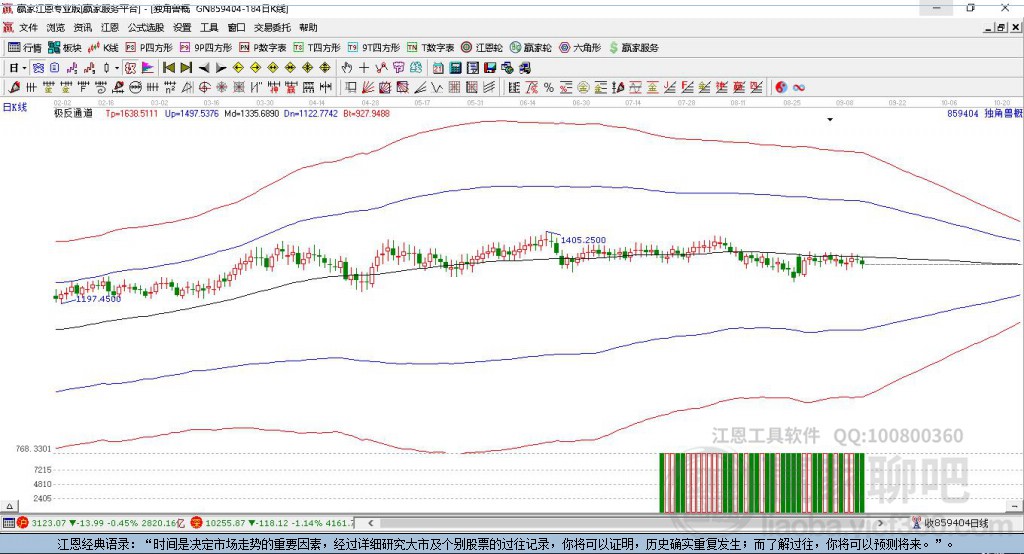Screen dimensions: 1024x554
Task: Click the infinity symbol tool icon
Action: pyautogui.click(x=799, y=87)
